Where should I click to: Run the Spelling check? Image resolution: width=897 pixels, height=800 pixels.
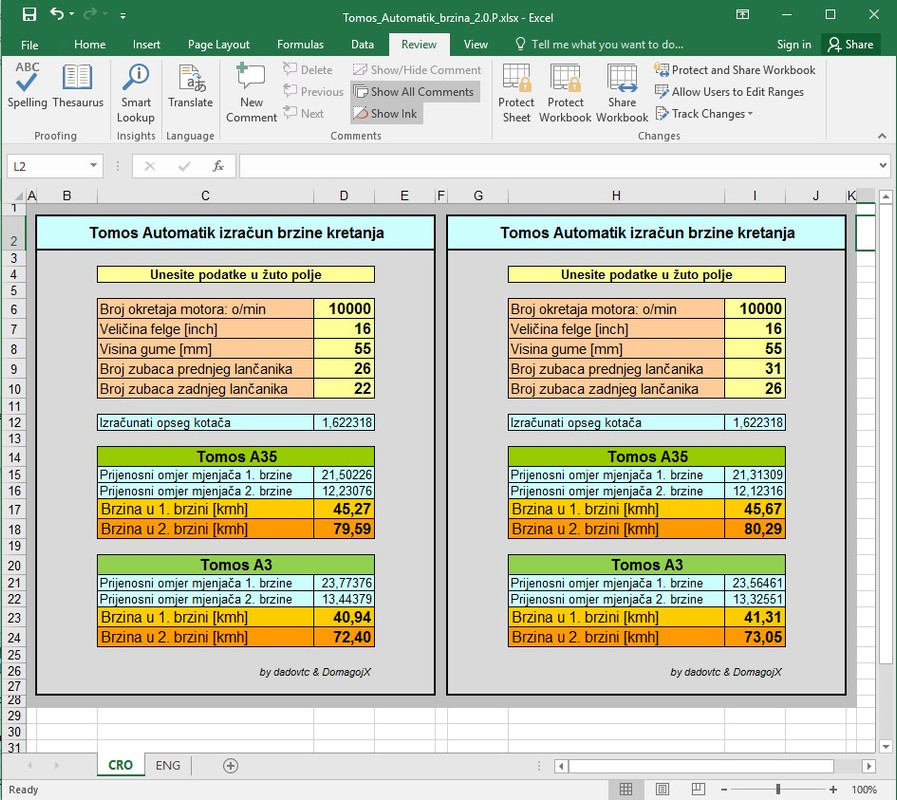[x=27, y=85]
